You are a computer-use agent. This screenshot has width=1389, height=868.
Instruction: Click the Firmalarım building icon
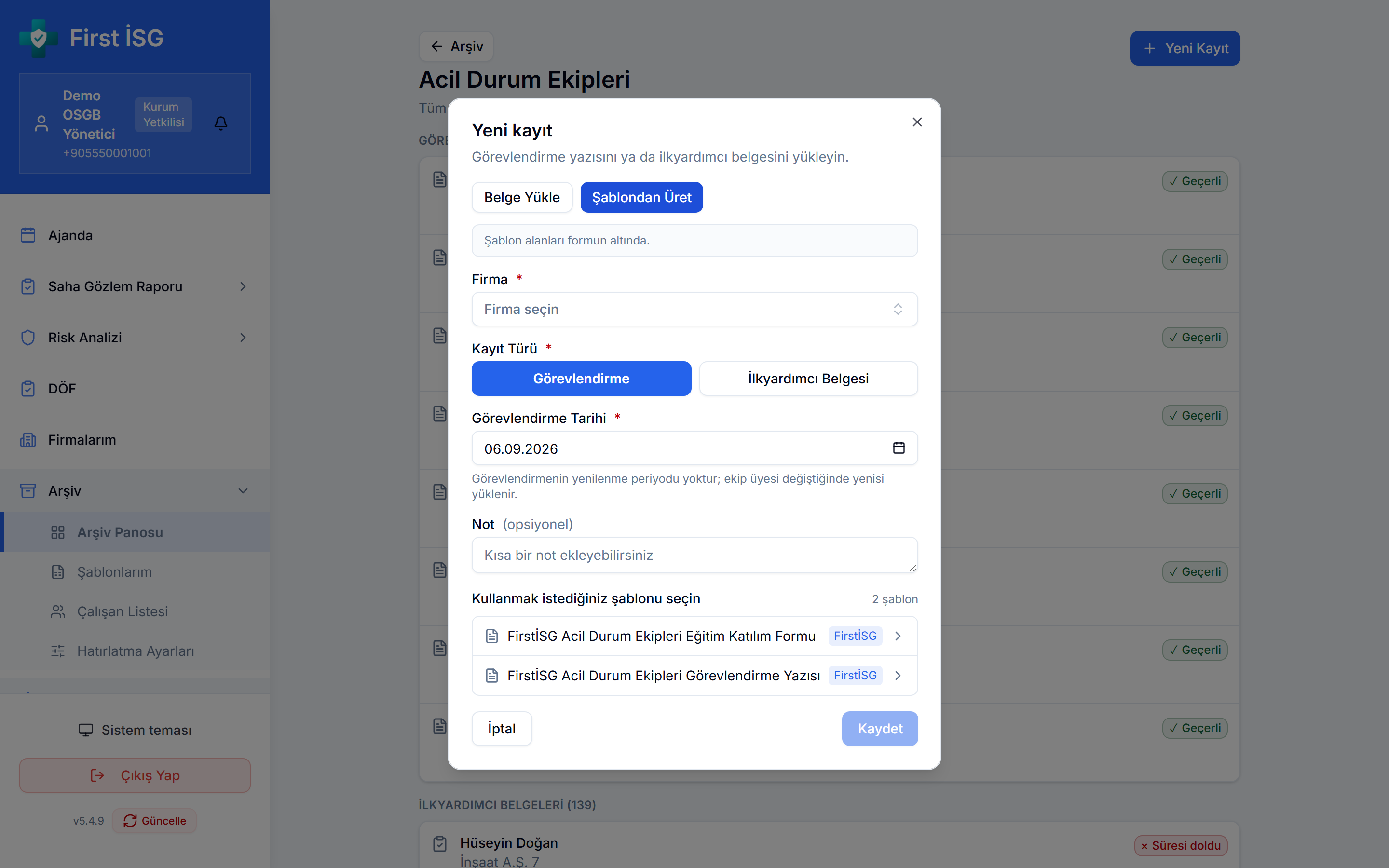28,440
